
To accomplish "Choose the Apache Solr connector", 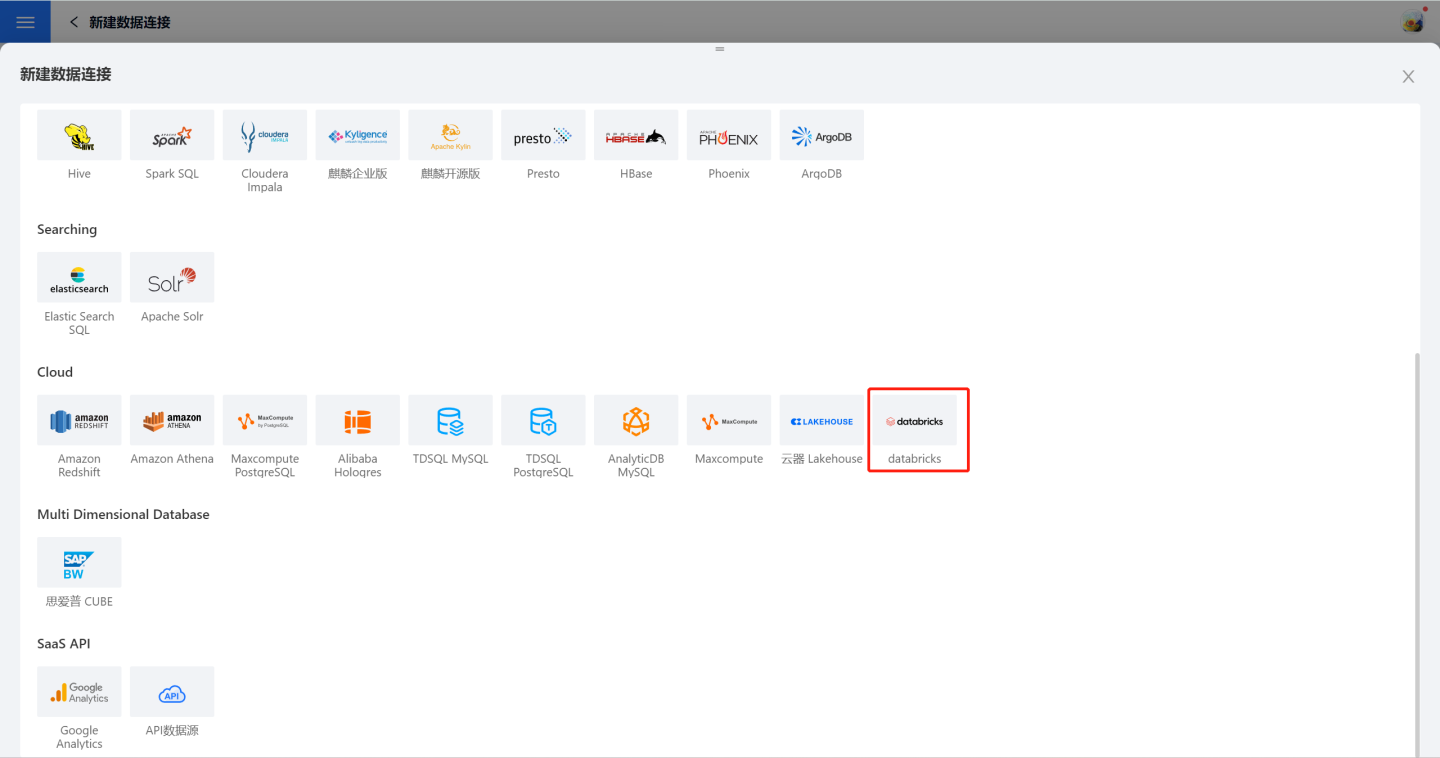I will click(172, 278).
